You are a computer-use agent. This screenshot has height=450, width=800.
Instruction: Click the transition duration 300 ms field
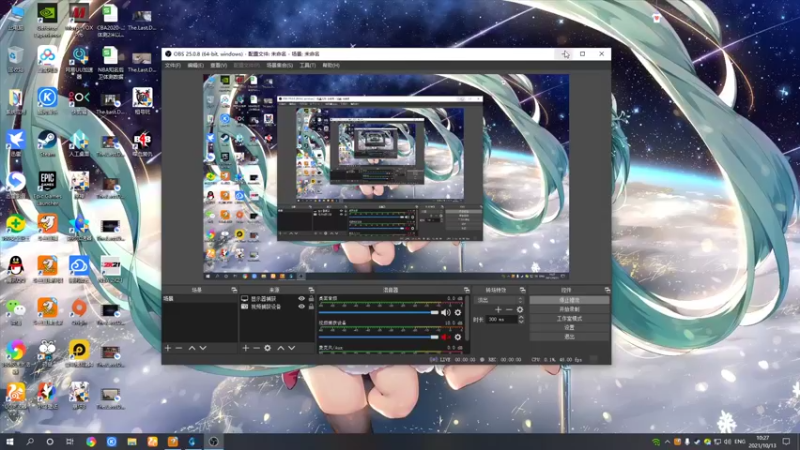(x=502, y=319)
